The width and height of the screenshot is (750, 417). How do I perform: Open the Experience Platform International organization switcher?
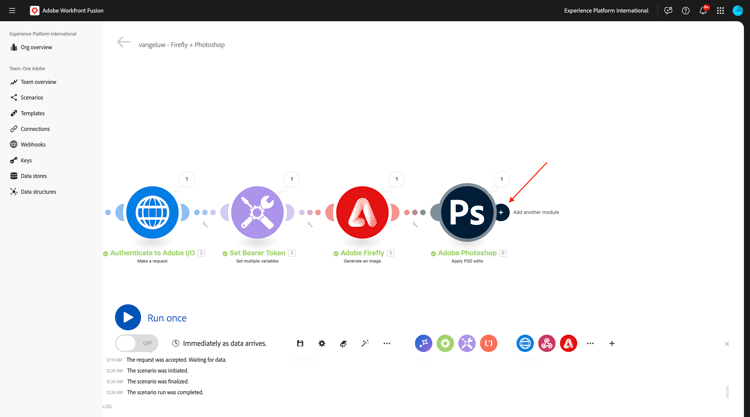coord(606,11)
